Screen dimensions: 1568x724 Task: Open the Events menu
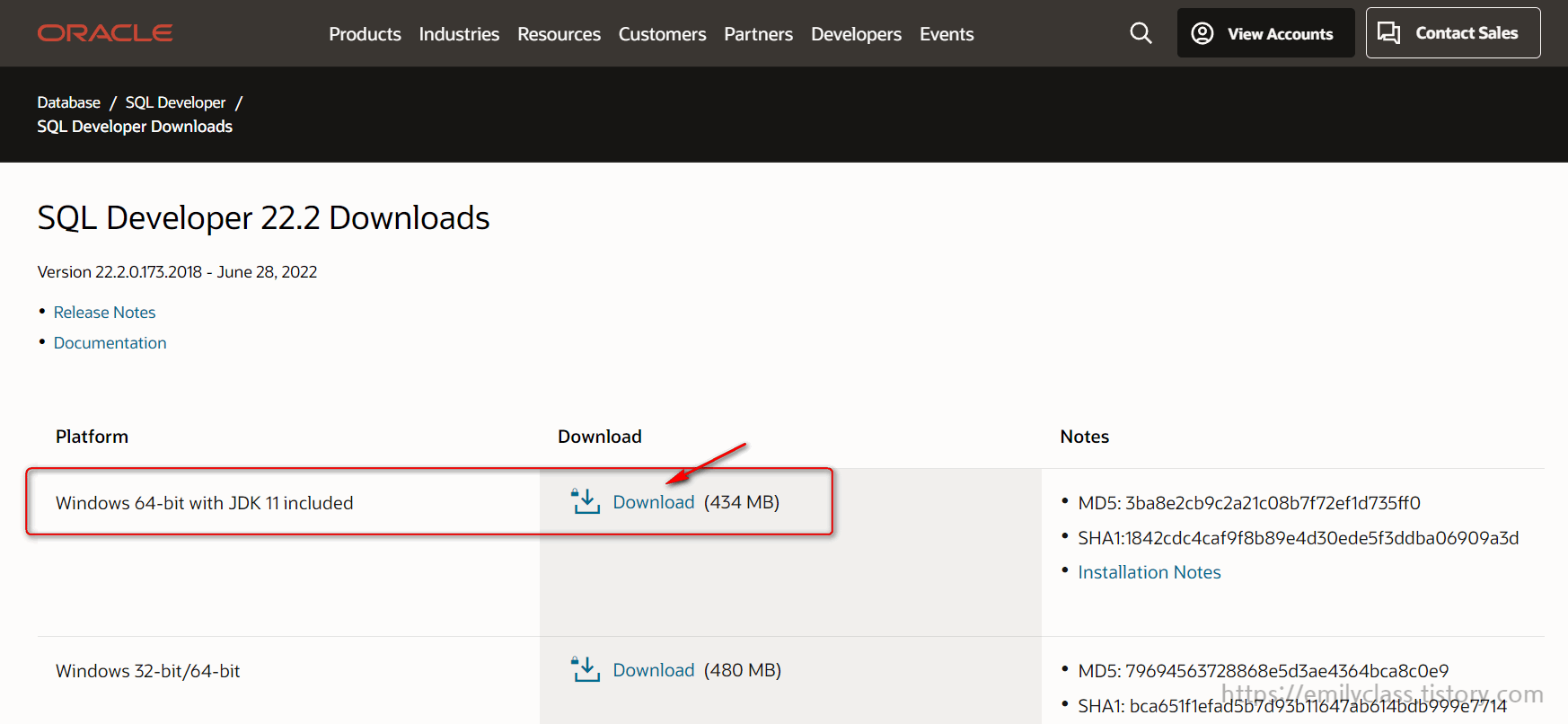947,34
